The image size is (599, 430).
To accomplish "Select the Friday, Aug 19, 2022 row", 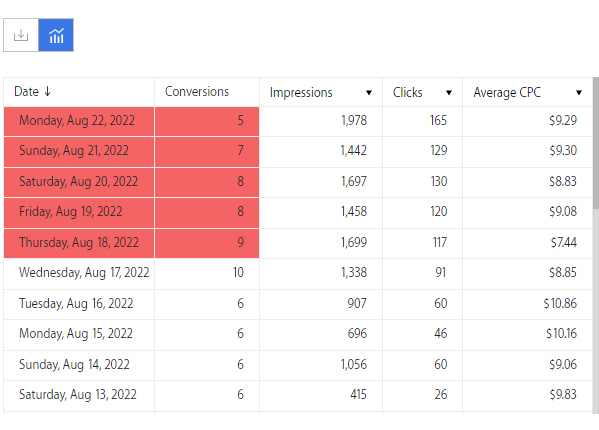I will (298, 212).
